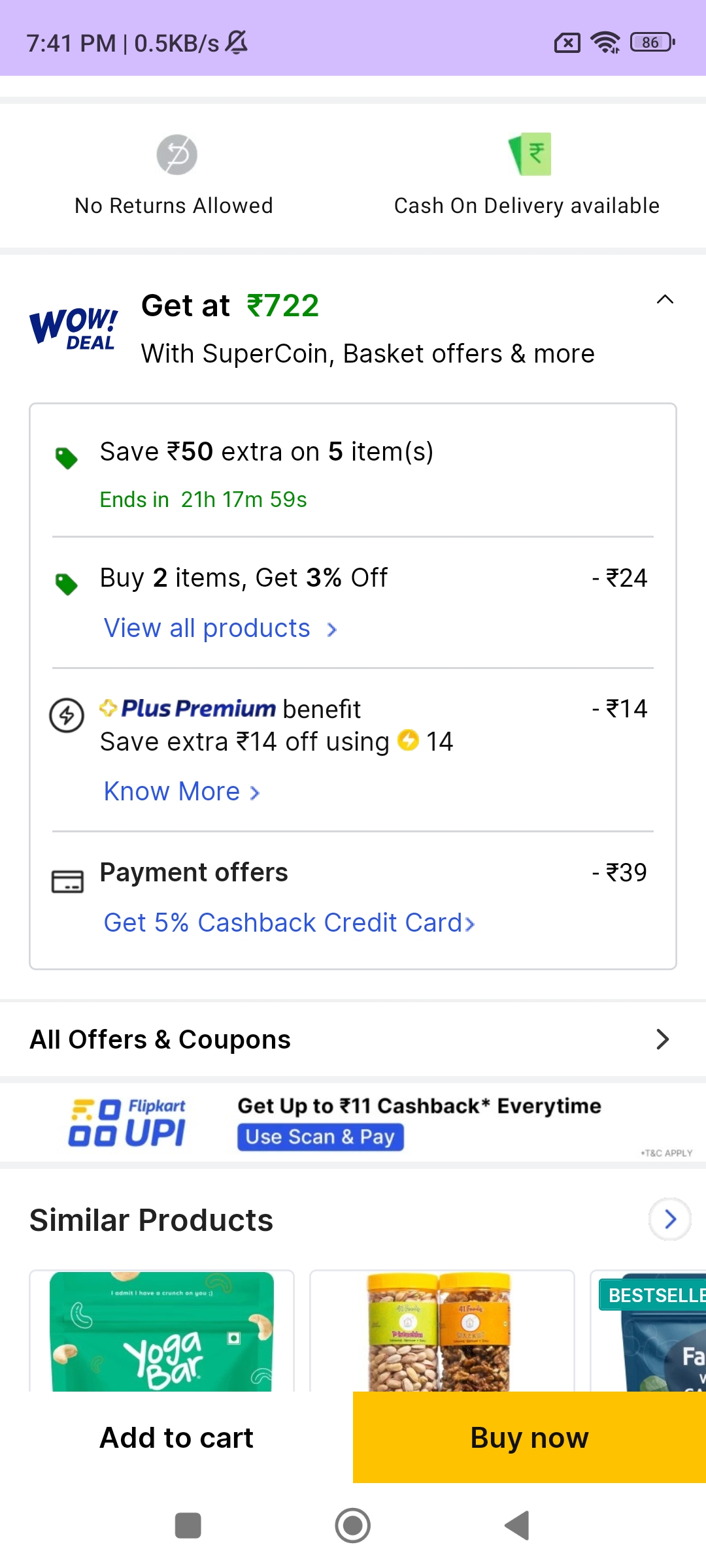The width and height of the screenshot is (706, 1568).
Task: Tap the Flipkart UPI logo
Action: [127, 1123]
